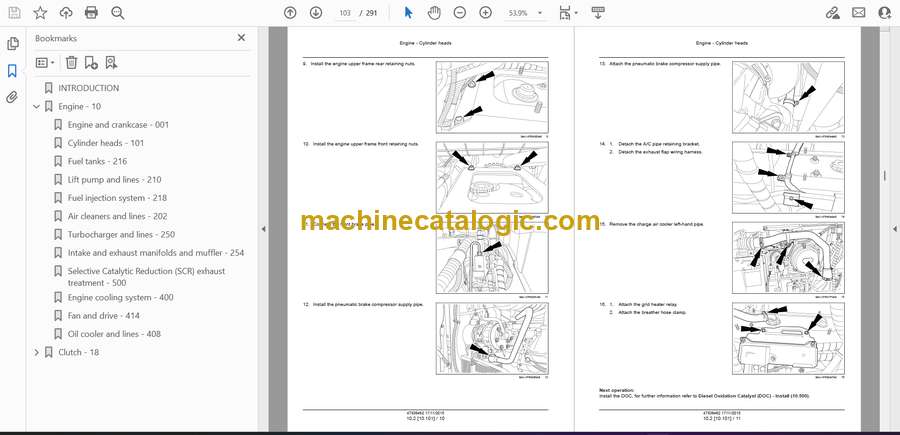
Task: Print the document with the printer icon
Action: [91, 13]
